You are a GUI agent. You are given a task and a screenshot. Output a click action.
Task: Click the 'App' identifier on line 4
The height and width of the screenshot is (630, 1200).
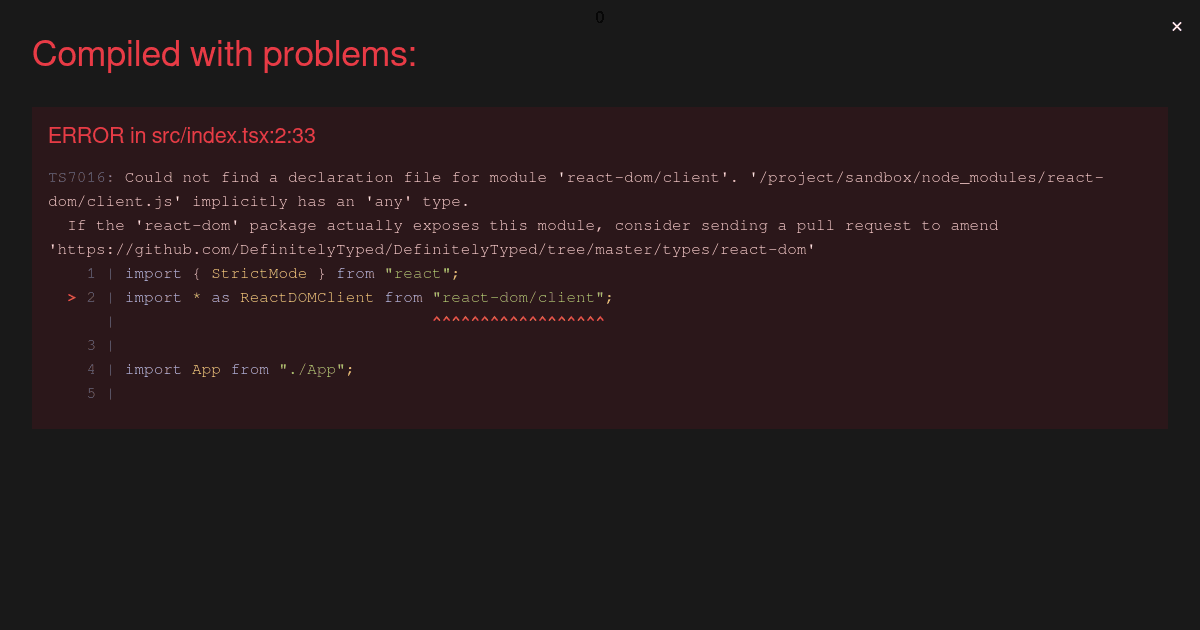tap(206, 370)
